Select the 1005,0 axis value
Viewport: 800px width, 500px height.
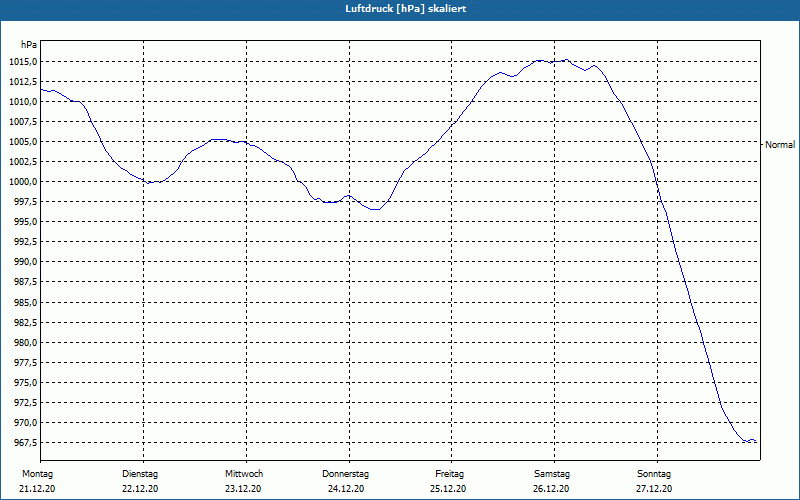[23, 142]
